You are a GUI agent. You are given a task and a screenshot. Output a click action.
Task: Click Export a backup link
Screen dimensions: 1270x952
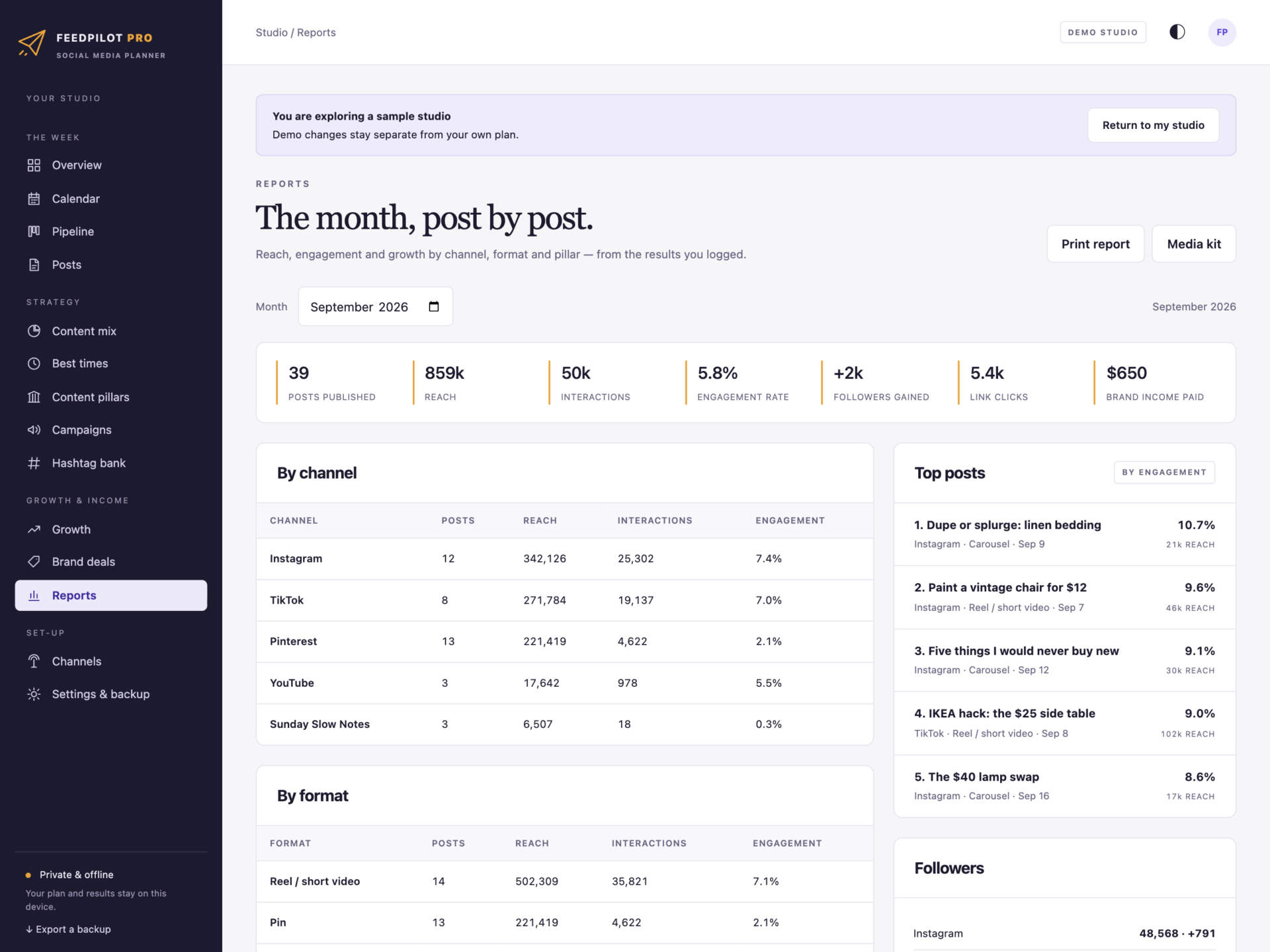(68, 929)
